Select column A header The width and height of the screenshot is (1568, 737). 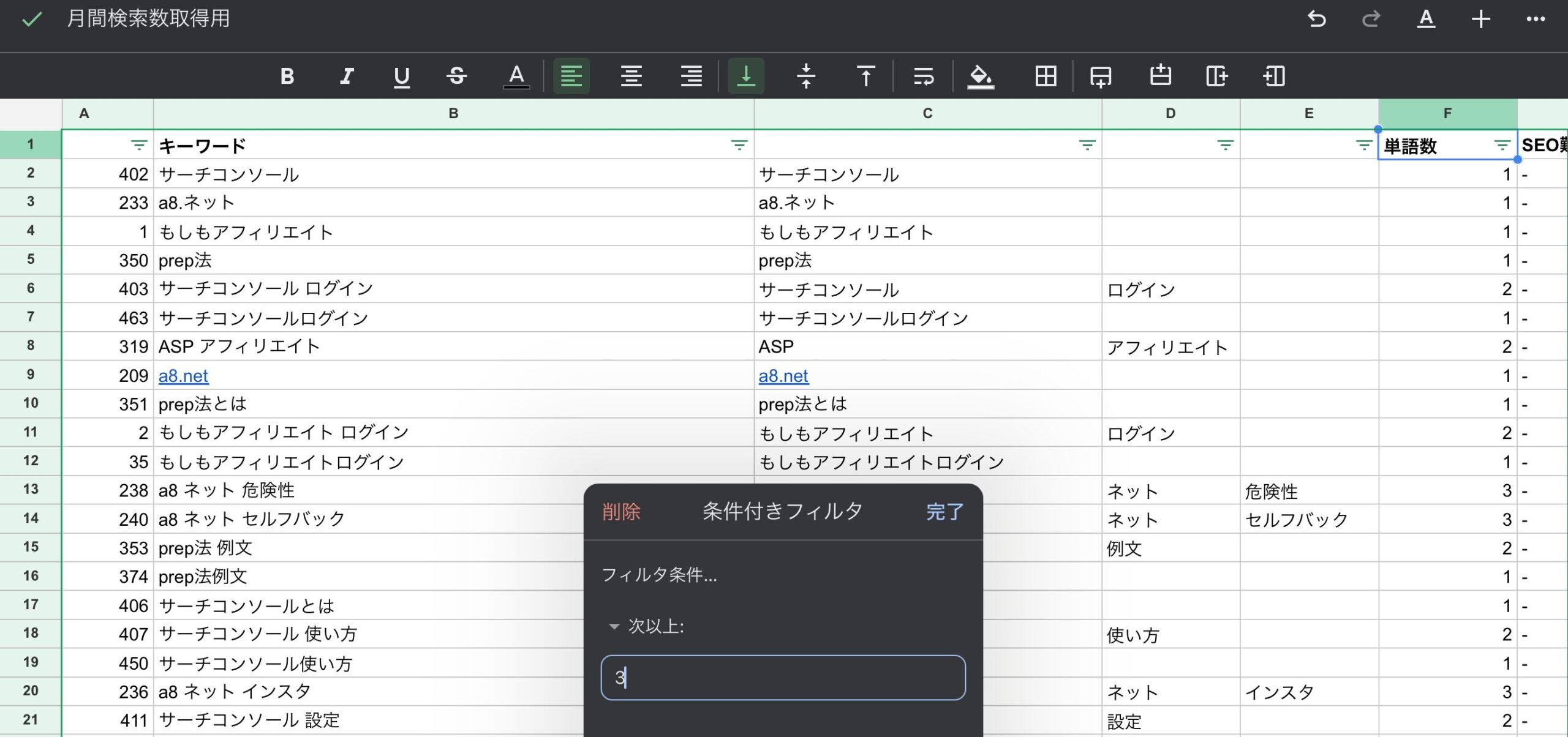(x=108, y=113)
